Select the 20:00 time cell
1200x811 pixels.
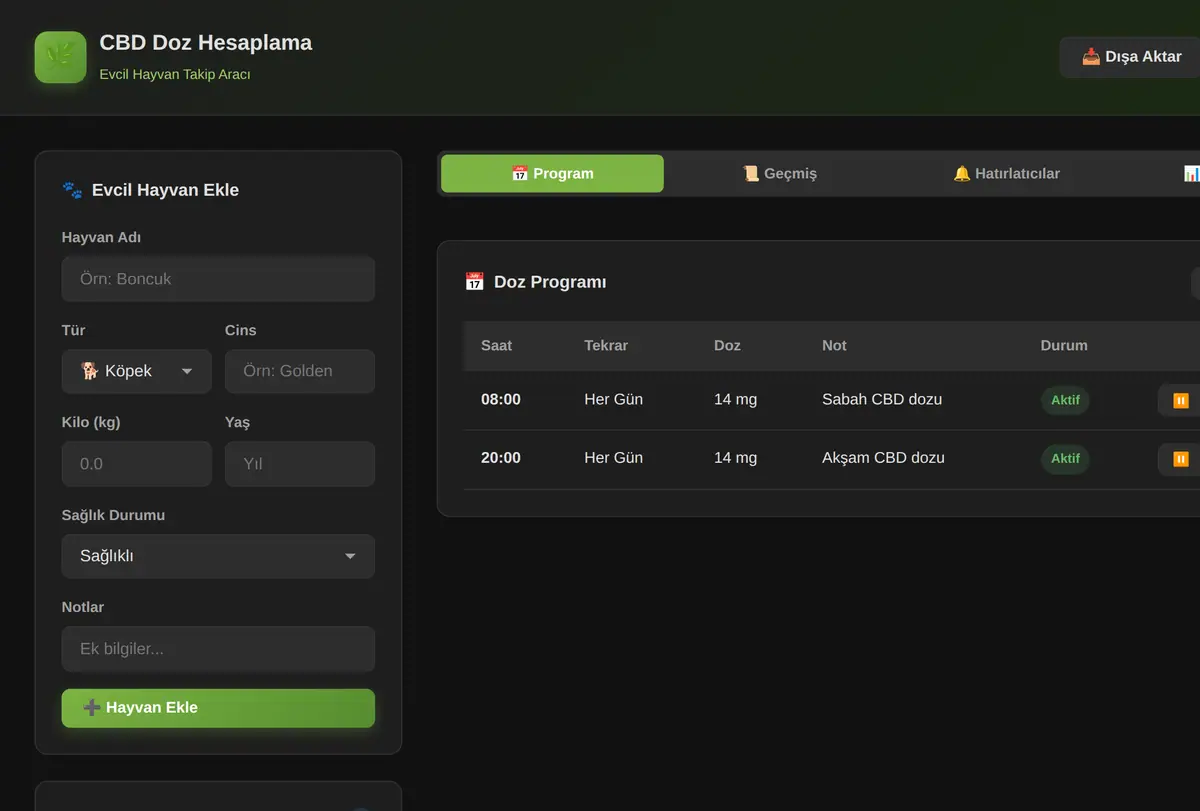(x=501, y=457)
